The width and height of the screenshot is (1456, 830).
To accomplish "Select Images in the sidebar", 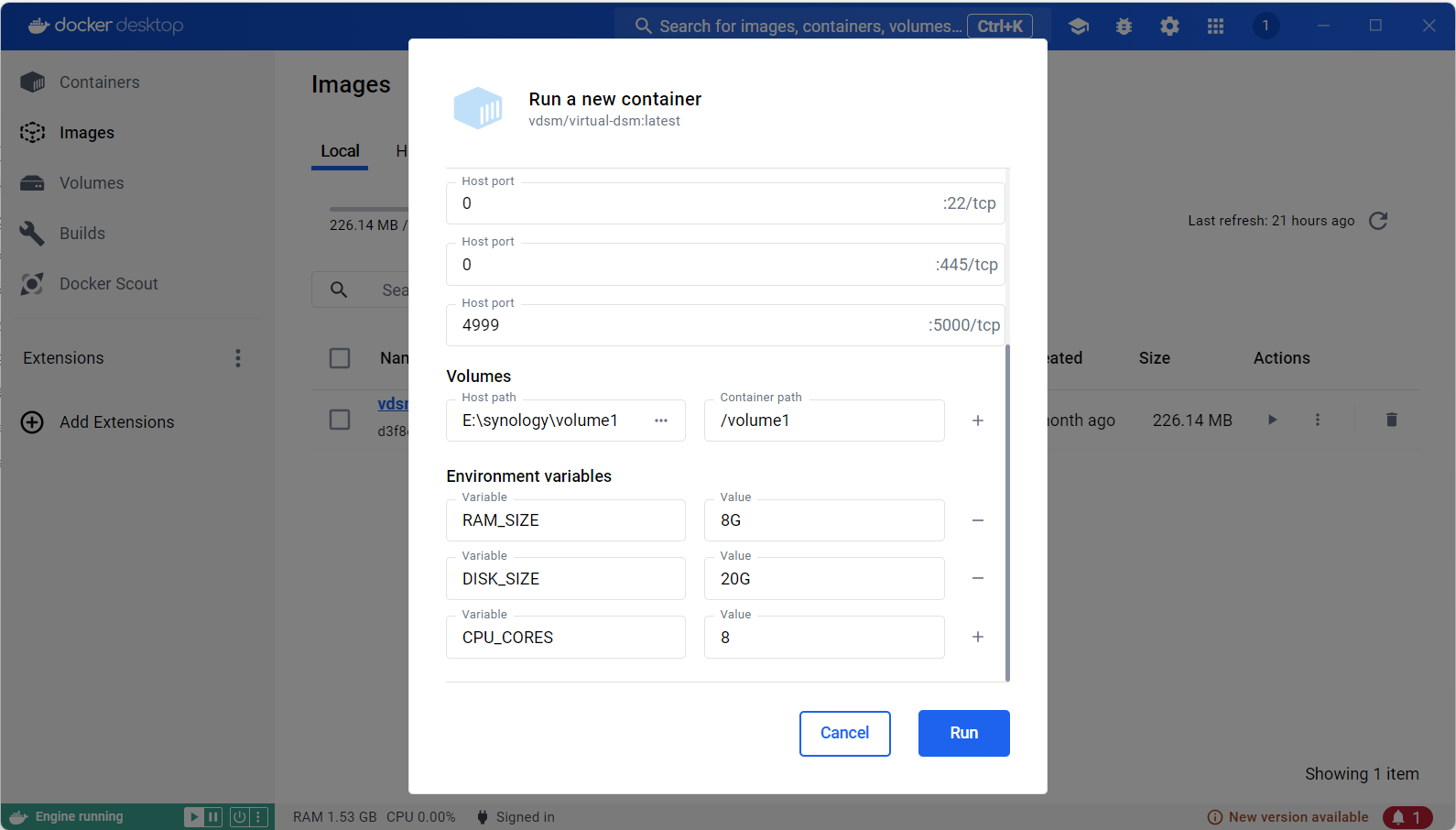I will [87, 133].
